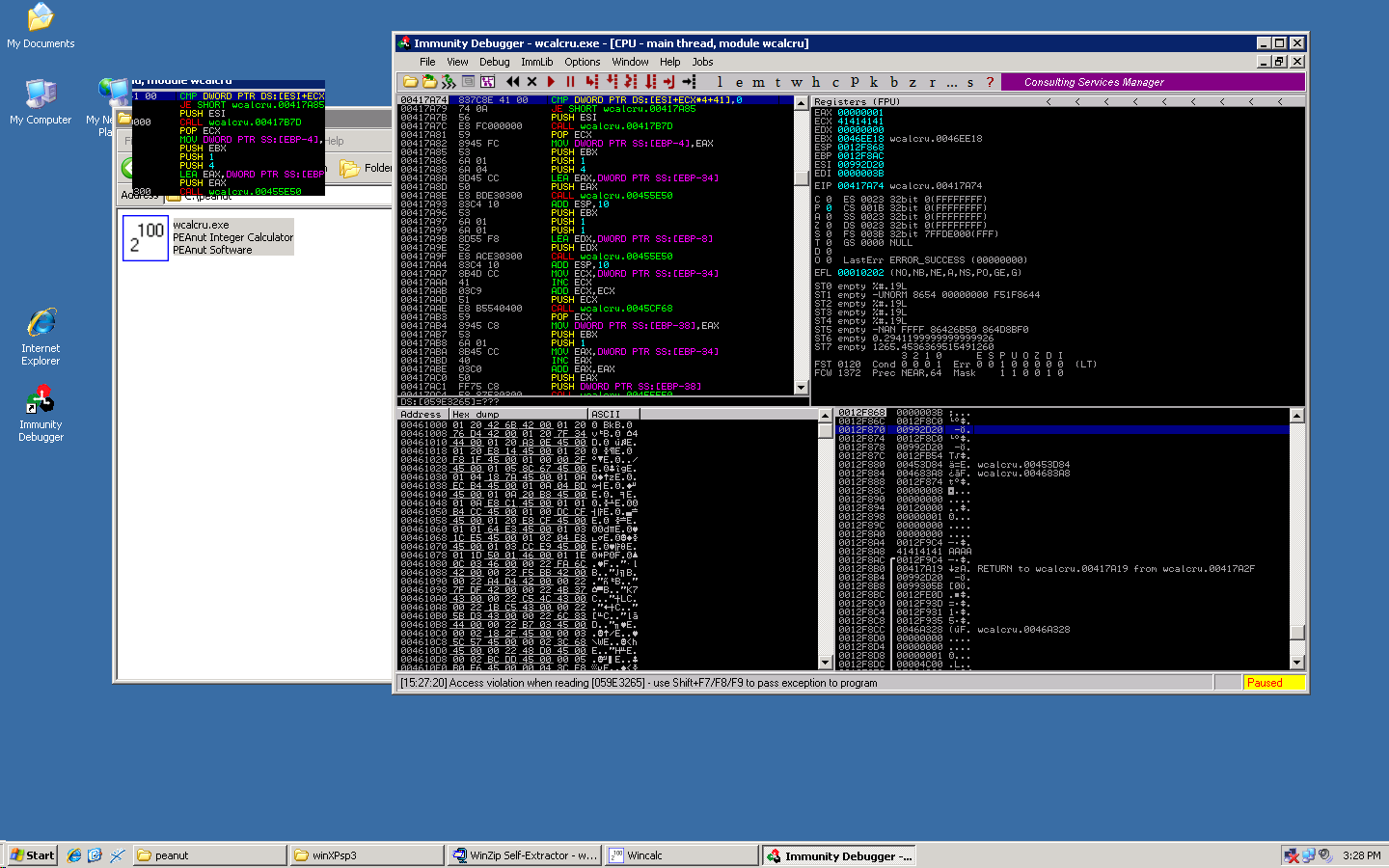Show threads with 't' toolbar button
1389x868 pixels.
point(777,82)
